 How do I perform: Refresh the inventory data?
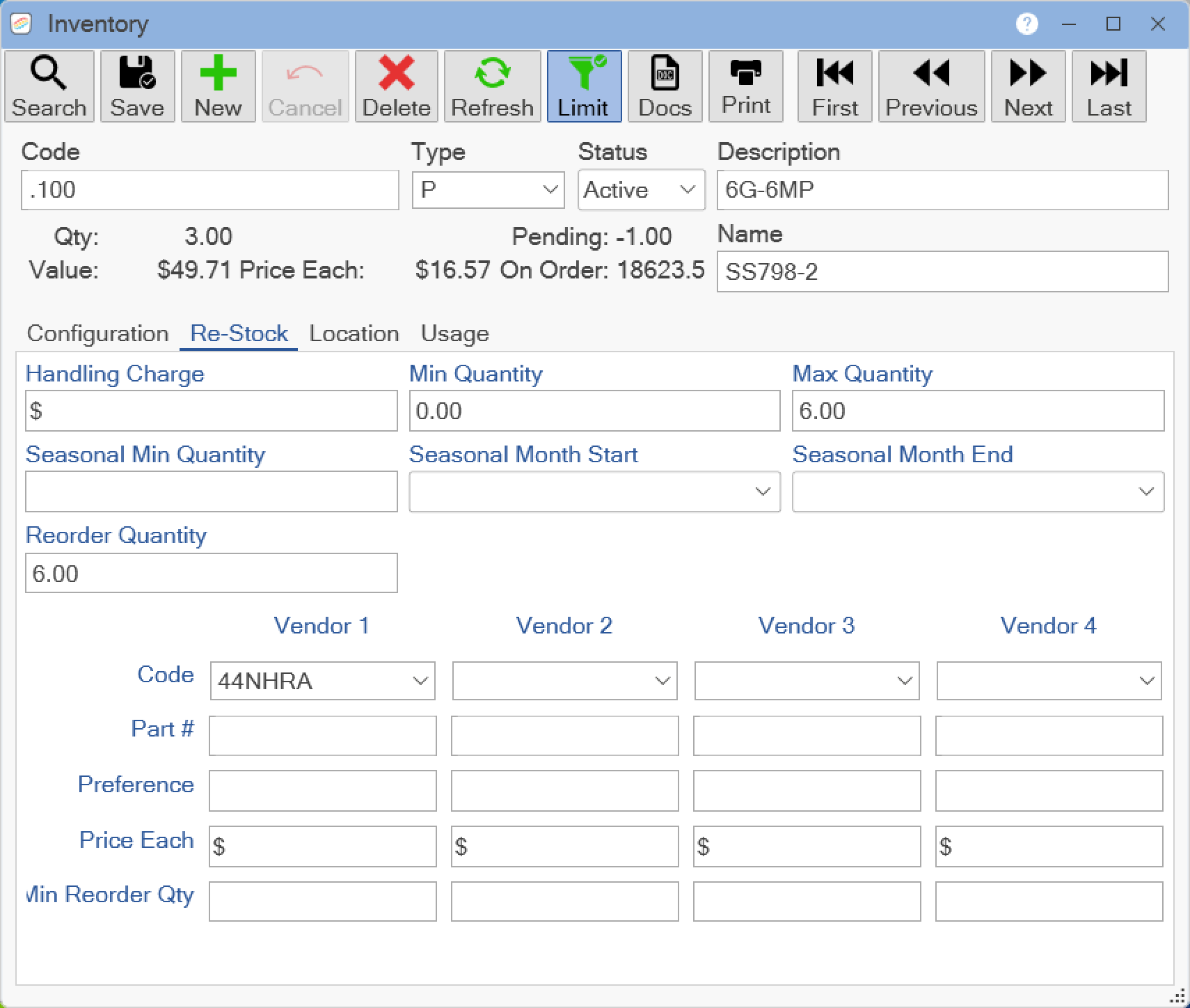click(x=492, y=86)
